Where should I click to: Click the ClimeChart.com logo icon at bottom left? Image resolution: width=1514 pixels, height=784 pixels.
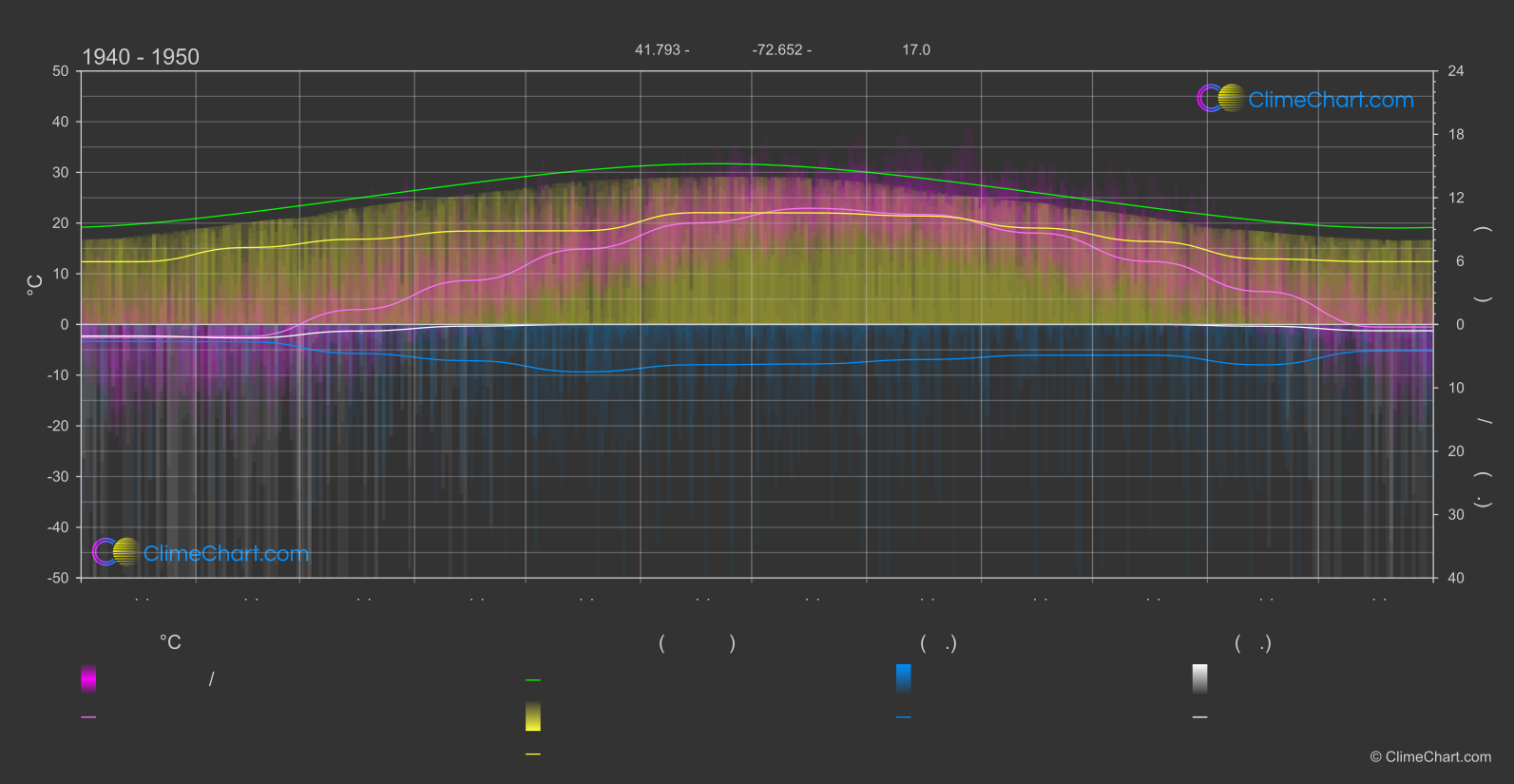point(117,551)
